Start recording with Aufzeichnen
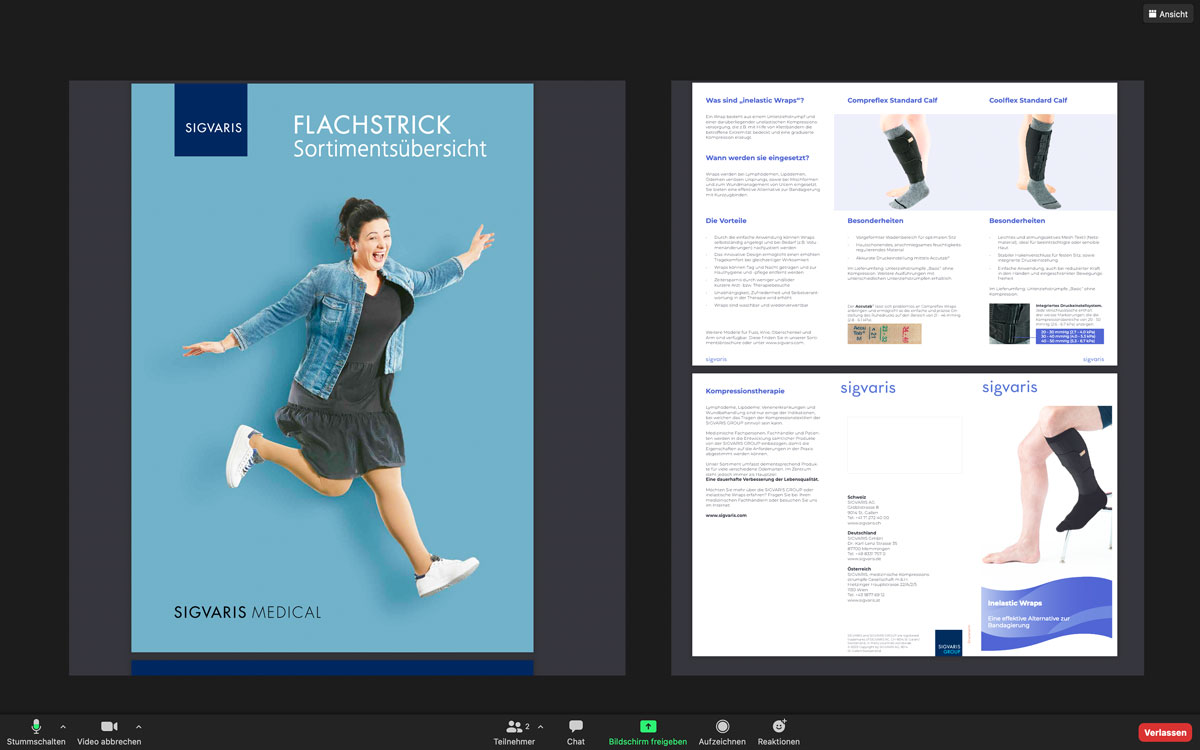 (x=722, y=732)
